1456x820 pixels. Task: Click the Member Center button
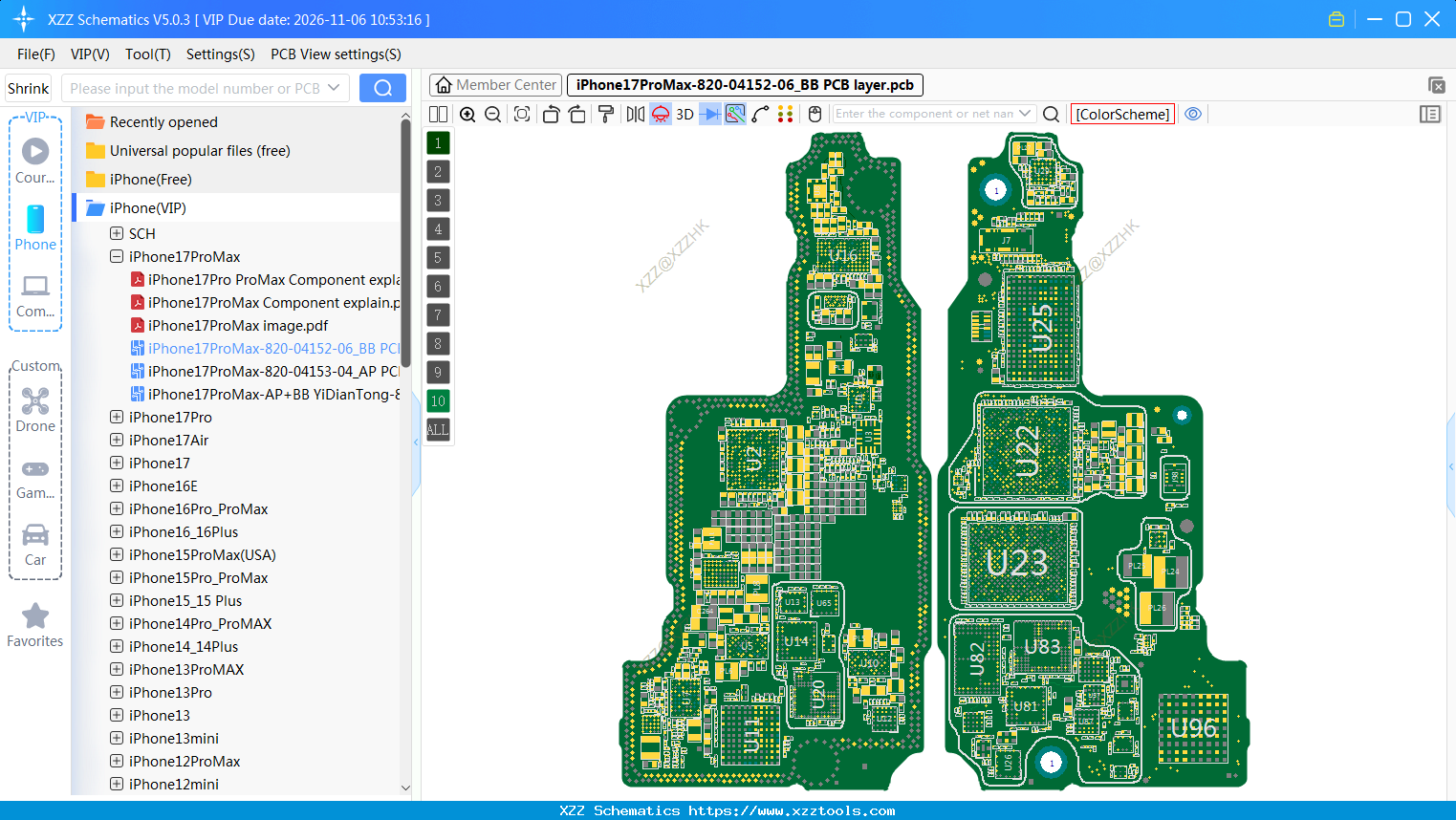point(494,84)
